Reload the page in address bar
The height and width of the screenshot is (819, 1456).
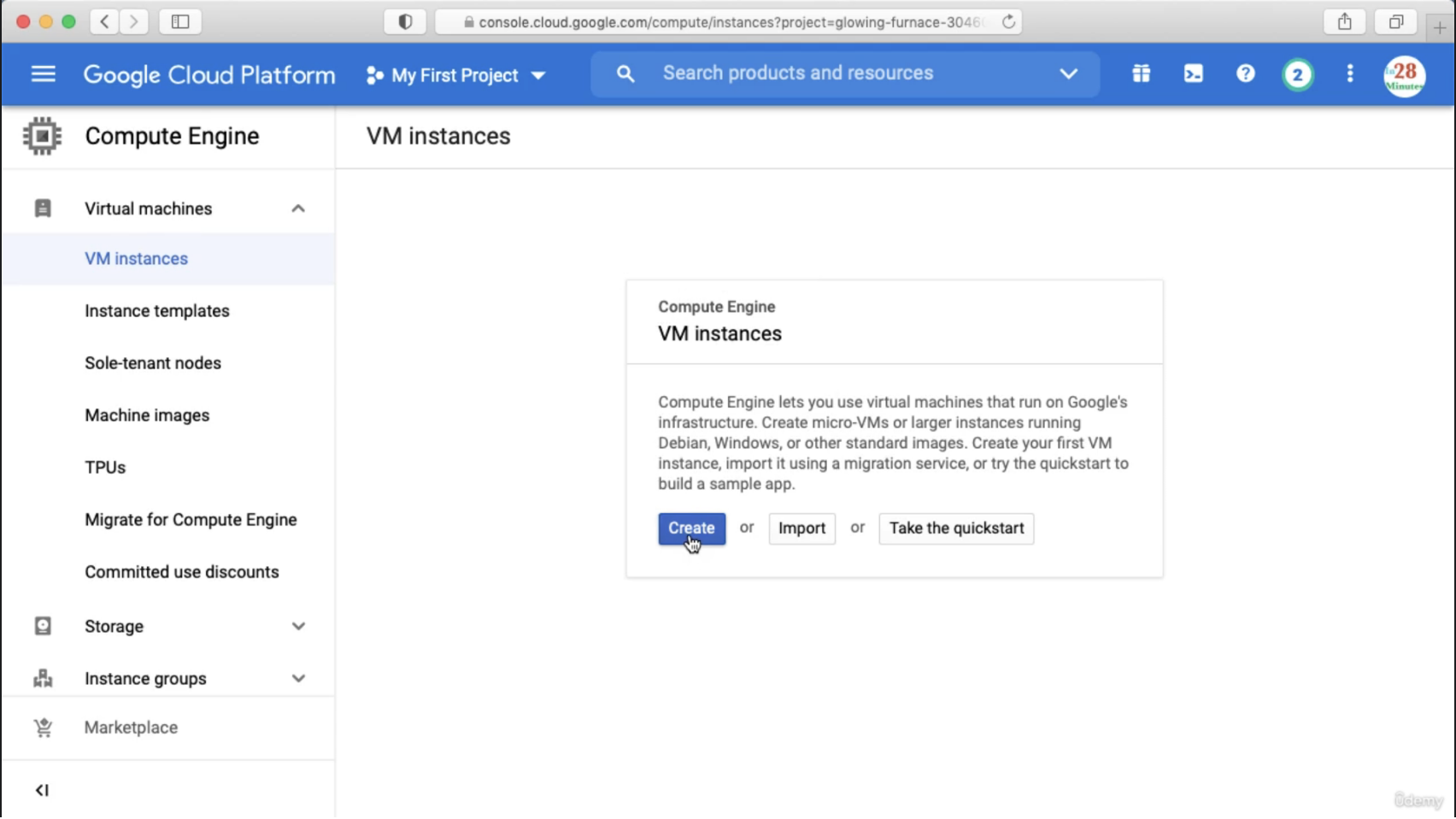pyautogui.click(x=1009, y=22)
